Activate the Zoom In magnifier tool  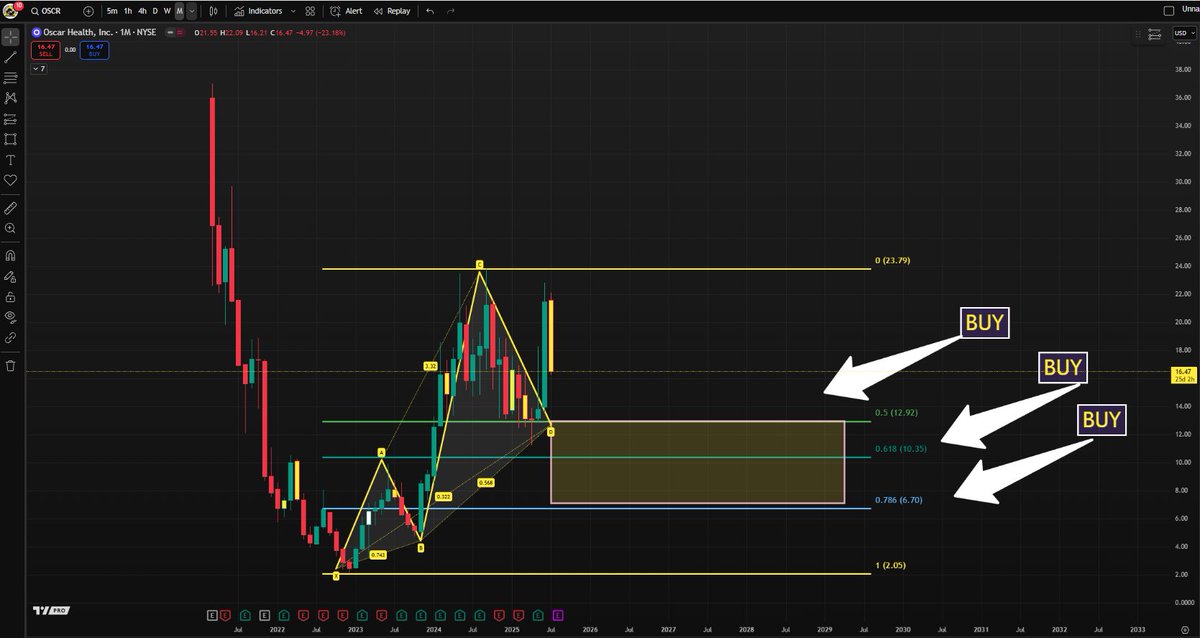[x=11, y=228]
